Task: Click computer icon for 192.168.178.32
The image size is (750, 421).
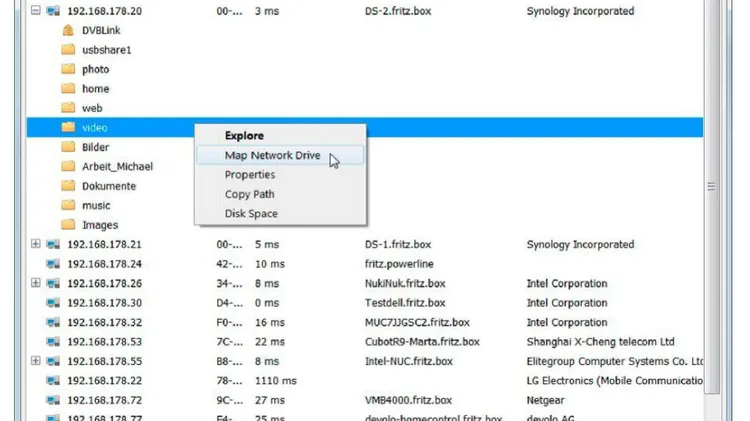Action: (53, 322)
